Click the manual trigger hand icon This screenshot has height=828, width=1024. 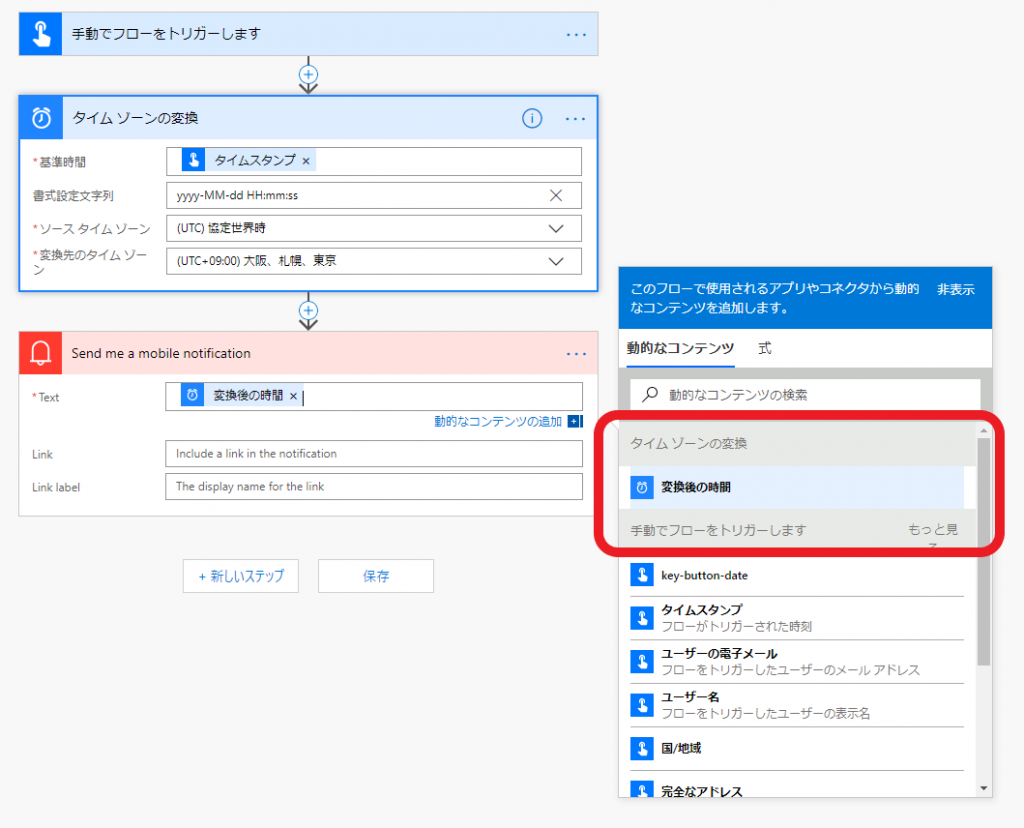click(x=40, y=34)
